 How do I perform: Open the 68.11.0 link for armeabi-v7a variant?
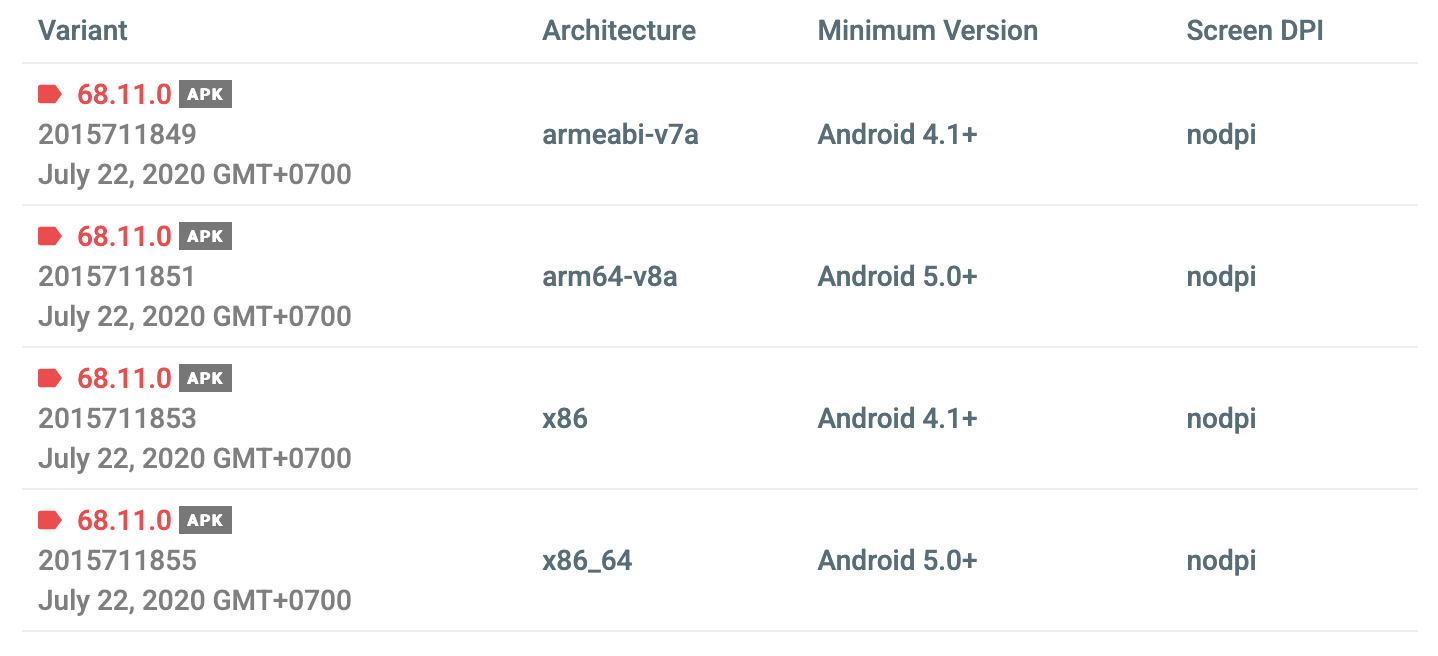(124, 95)
